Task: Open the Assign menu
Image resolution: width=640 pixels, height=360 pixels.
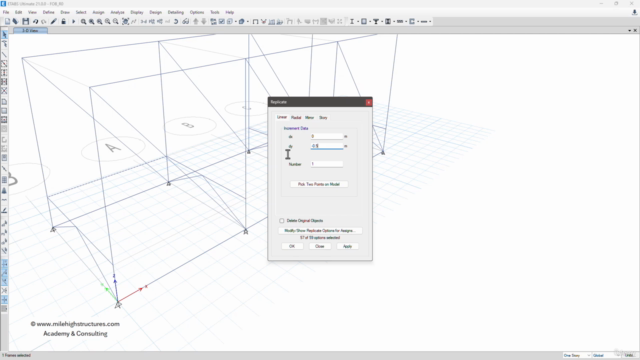Action: (x=98, y=12)
